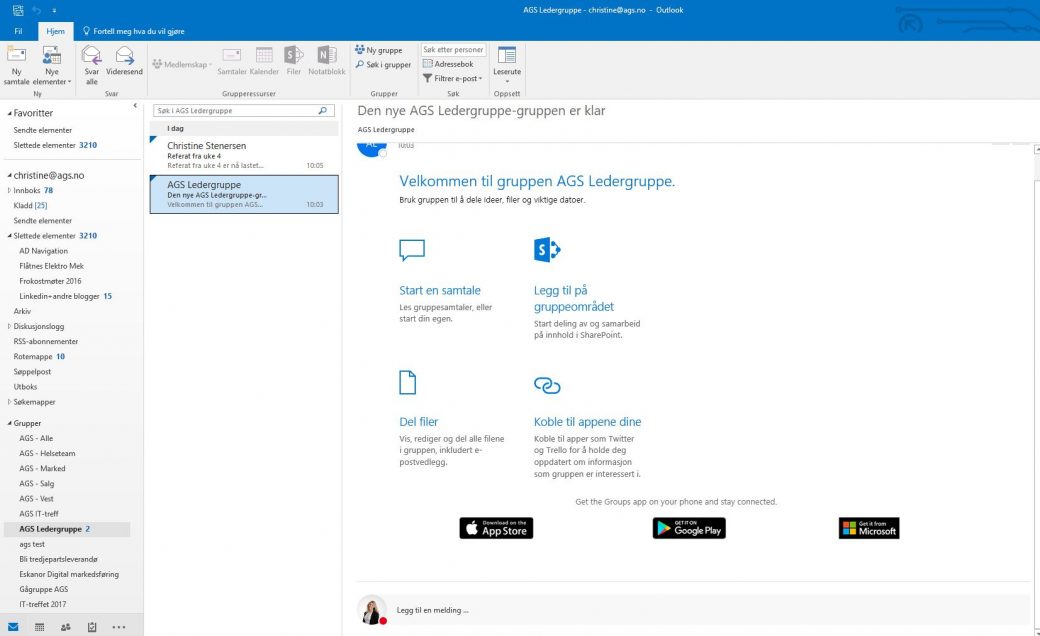Select the Hjem ribbon tab

click(x=55, y=32)
